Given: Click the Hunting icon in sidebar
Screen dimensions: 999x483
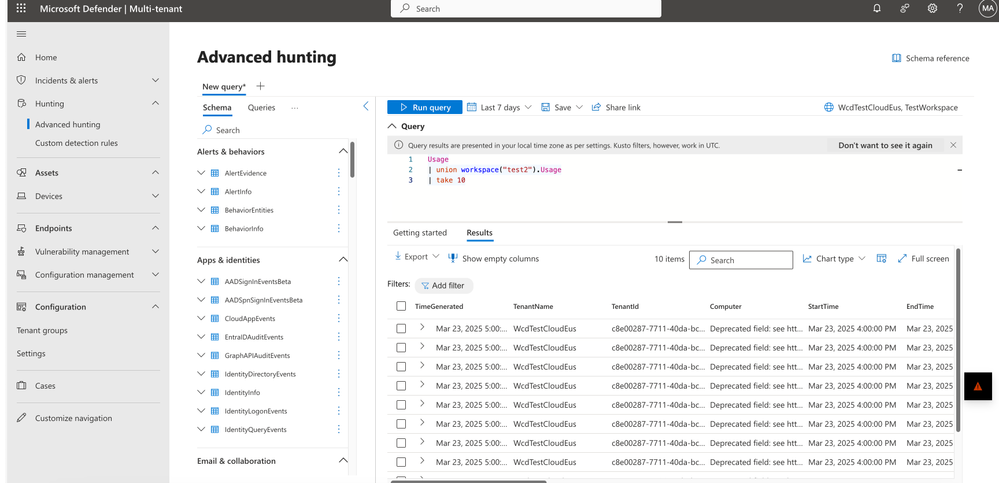Looking at the screenshot, I should [x=22, y=103].
